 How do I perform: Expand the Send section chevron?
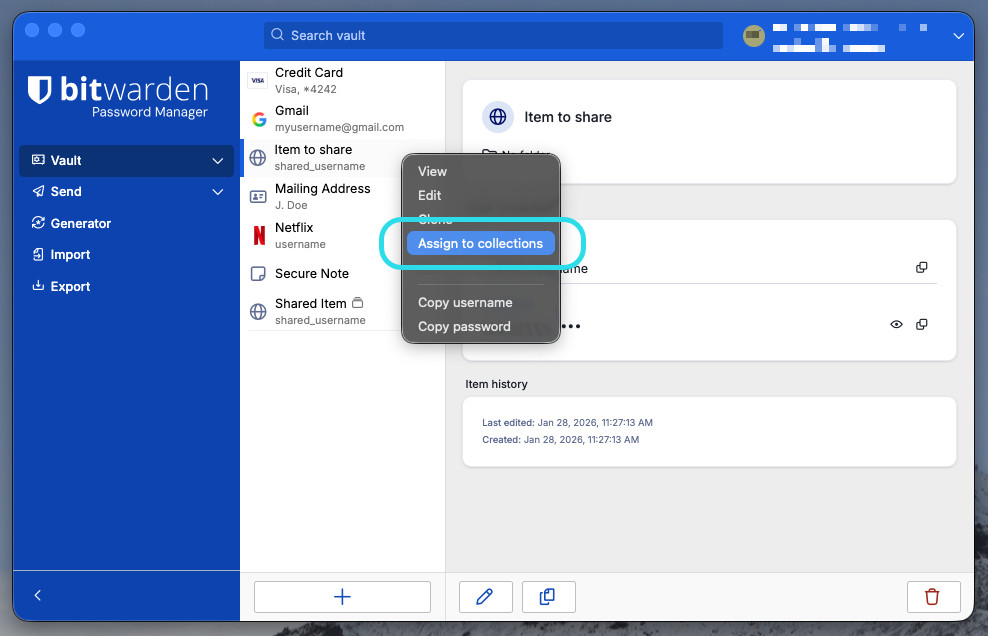218,192
